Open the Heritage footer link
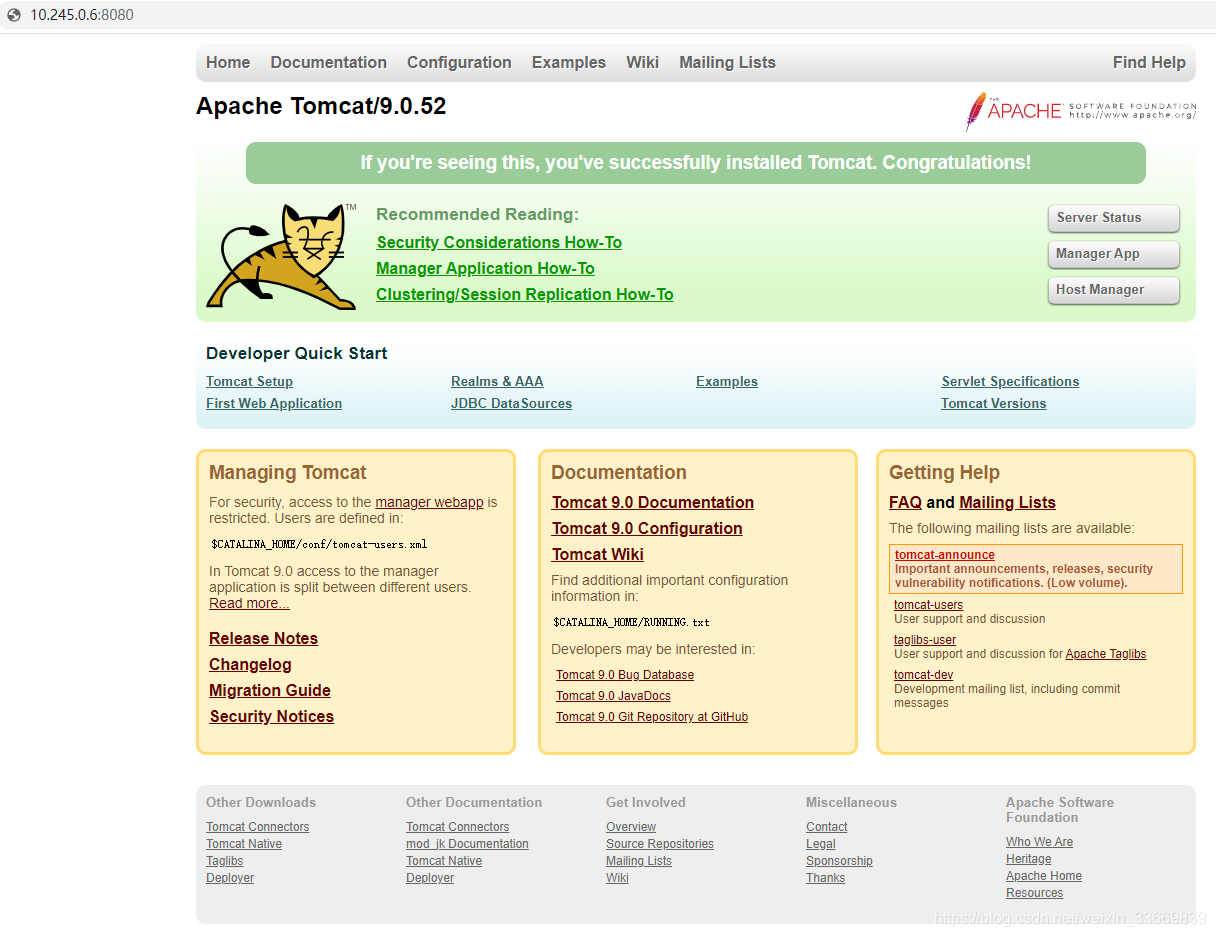This screenshot has width=1216, height=937. click(1028, 859)
